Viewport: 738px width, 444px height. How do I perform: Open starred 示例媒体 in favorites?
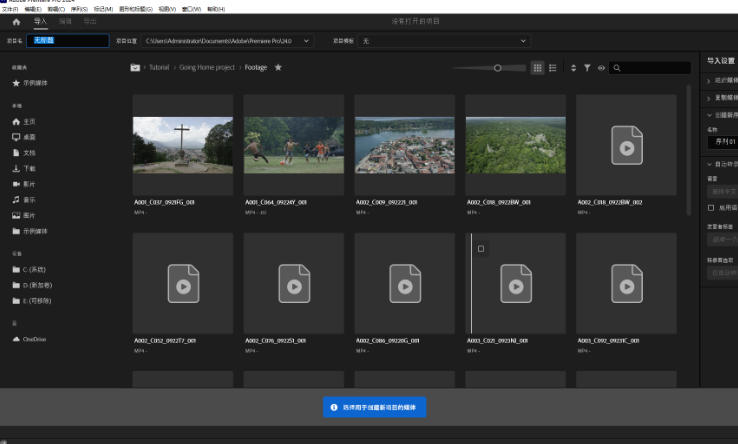pos(30,83)
